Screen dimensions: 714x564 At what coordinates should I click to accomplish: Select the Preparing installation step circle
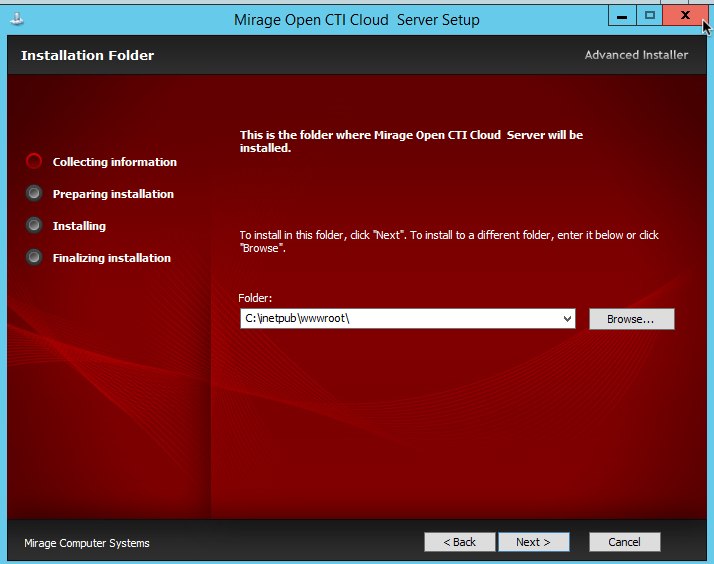[x=34, y=193]
